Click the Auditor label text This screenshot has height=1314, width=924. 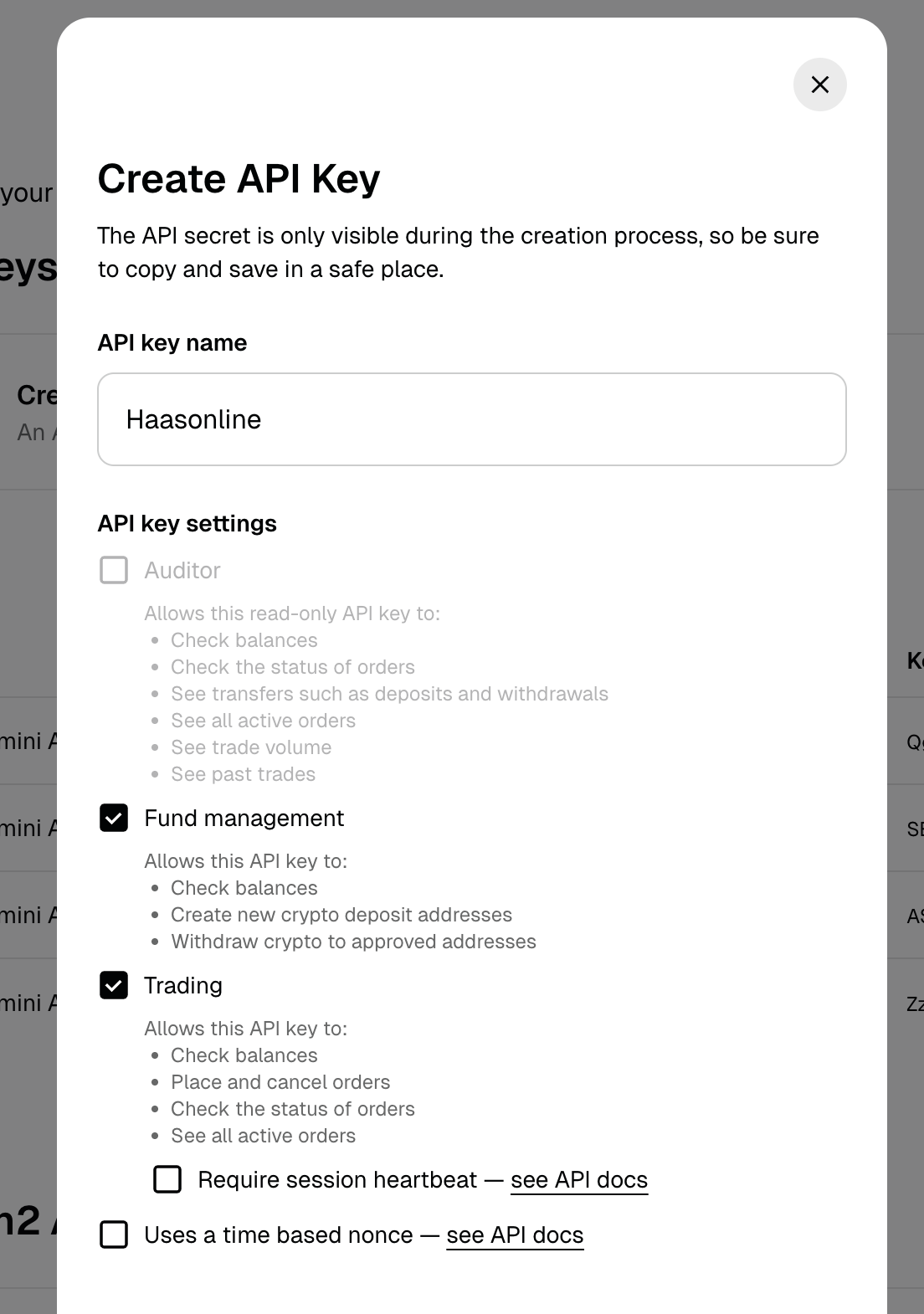coord(182,570)
